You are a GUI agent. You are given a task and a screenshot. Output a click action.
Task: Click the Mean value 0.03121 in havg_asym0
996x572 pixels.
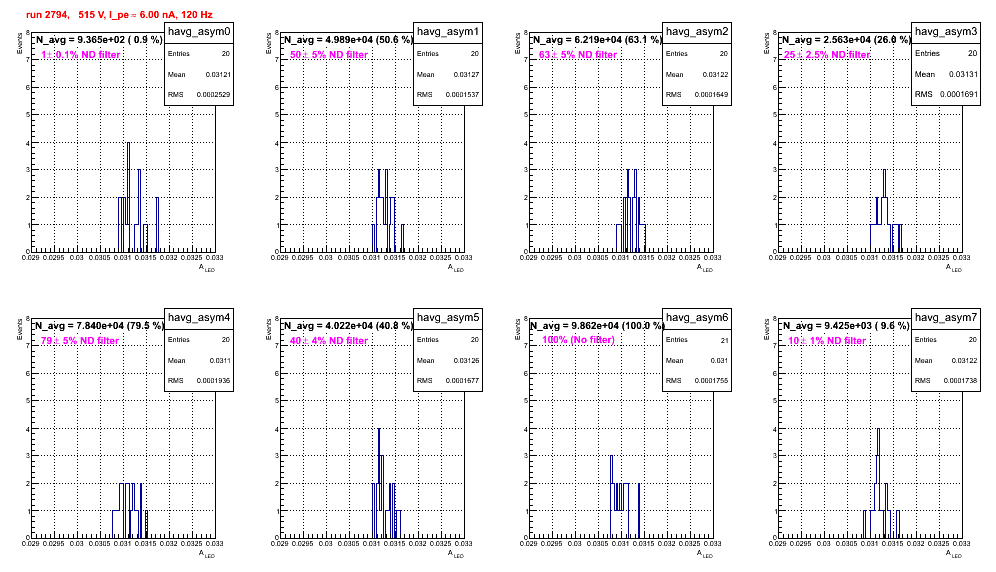point(218,74)
